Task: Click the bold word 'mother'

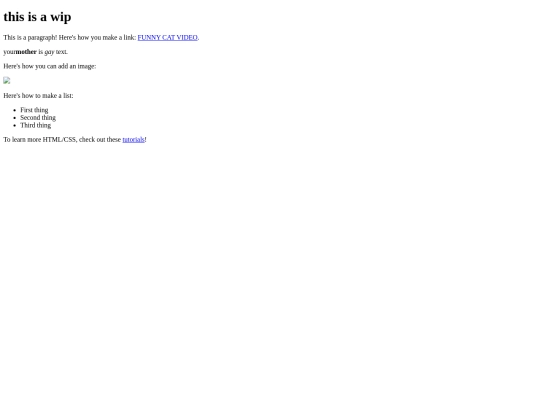Action: (x=26, y=52)
